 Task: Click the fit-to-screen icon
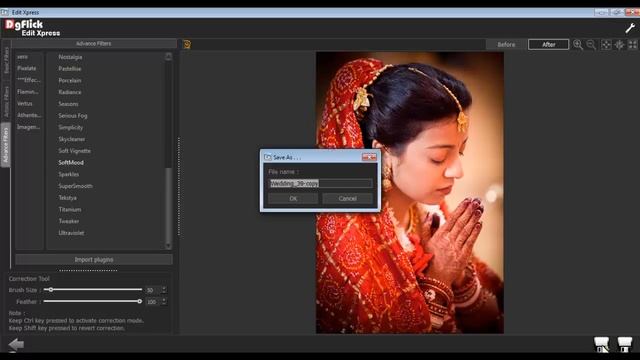click(606, 44)
